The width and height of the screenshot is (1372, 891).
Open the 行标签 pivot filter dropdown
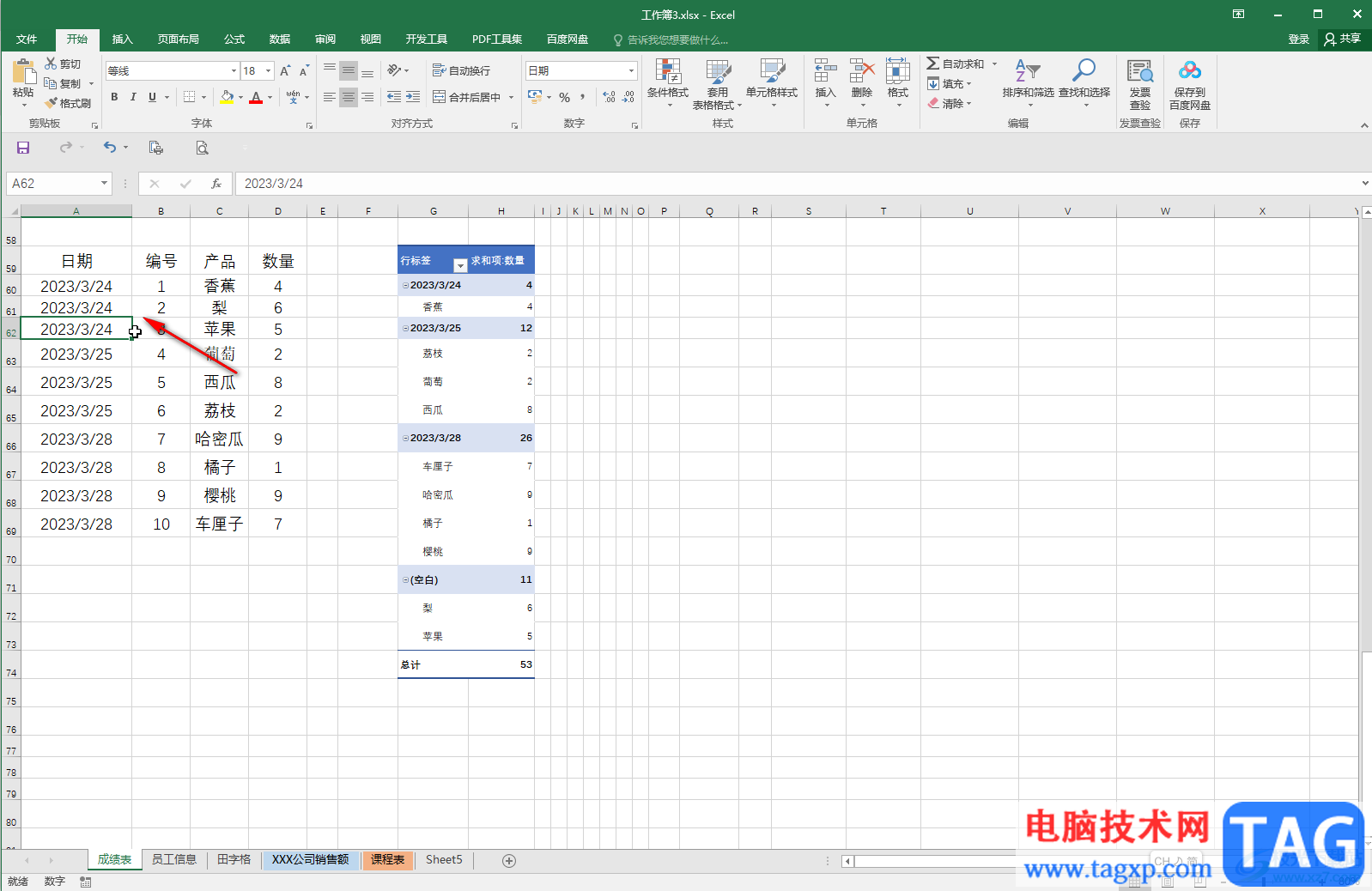pos(459,265)
